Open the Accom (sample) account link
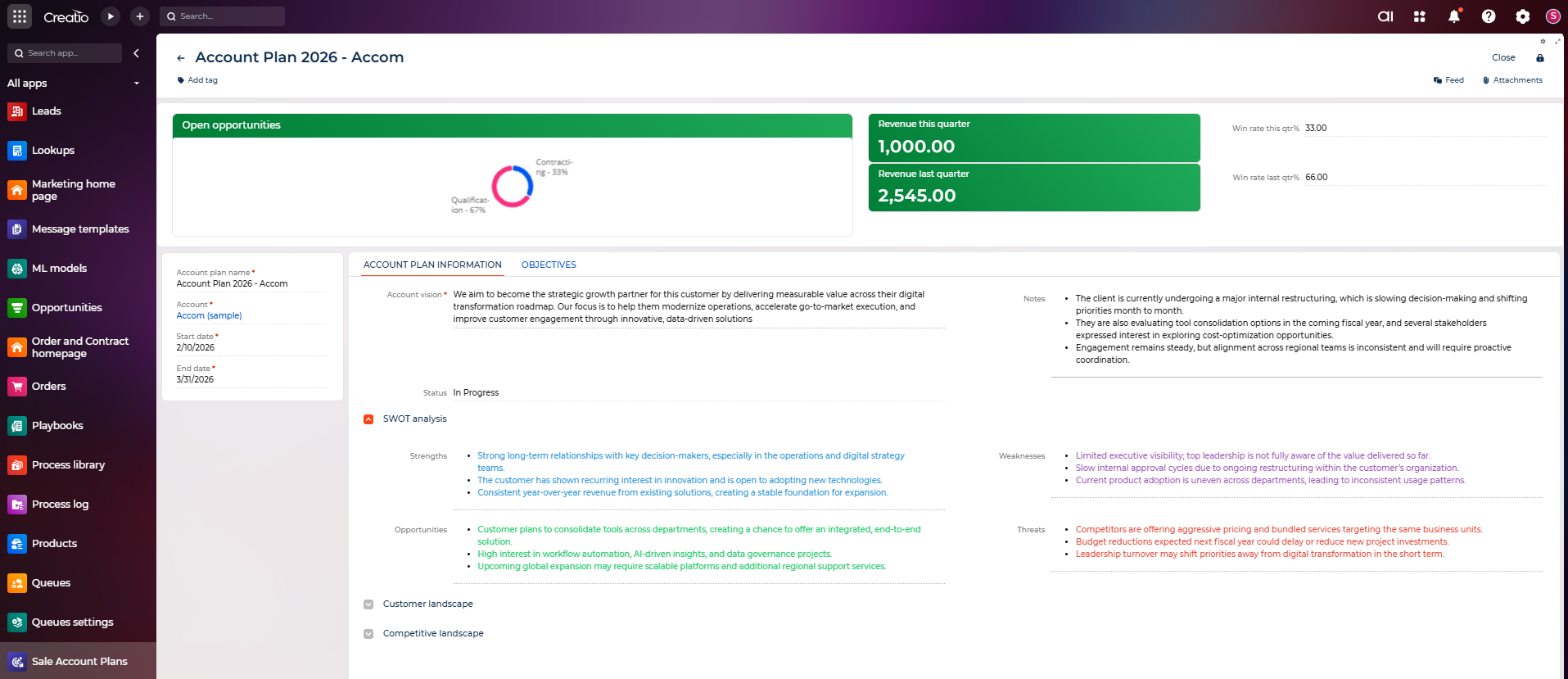Image resolution: width=1568 pixels, height=679 pixels. point(209,315)
